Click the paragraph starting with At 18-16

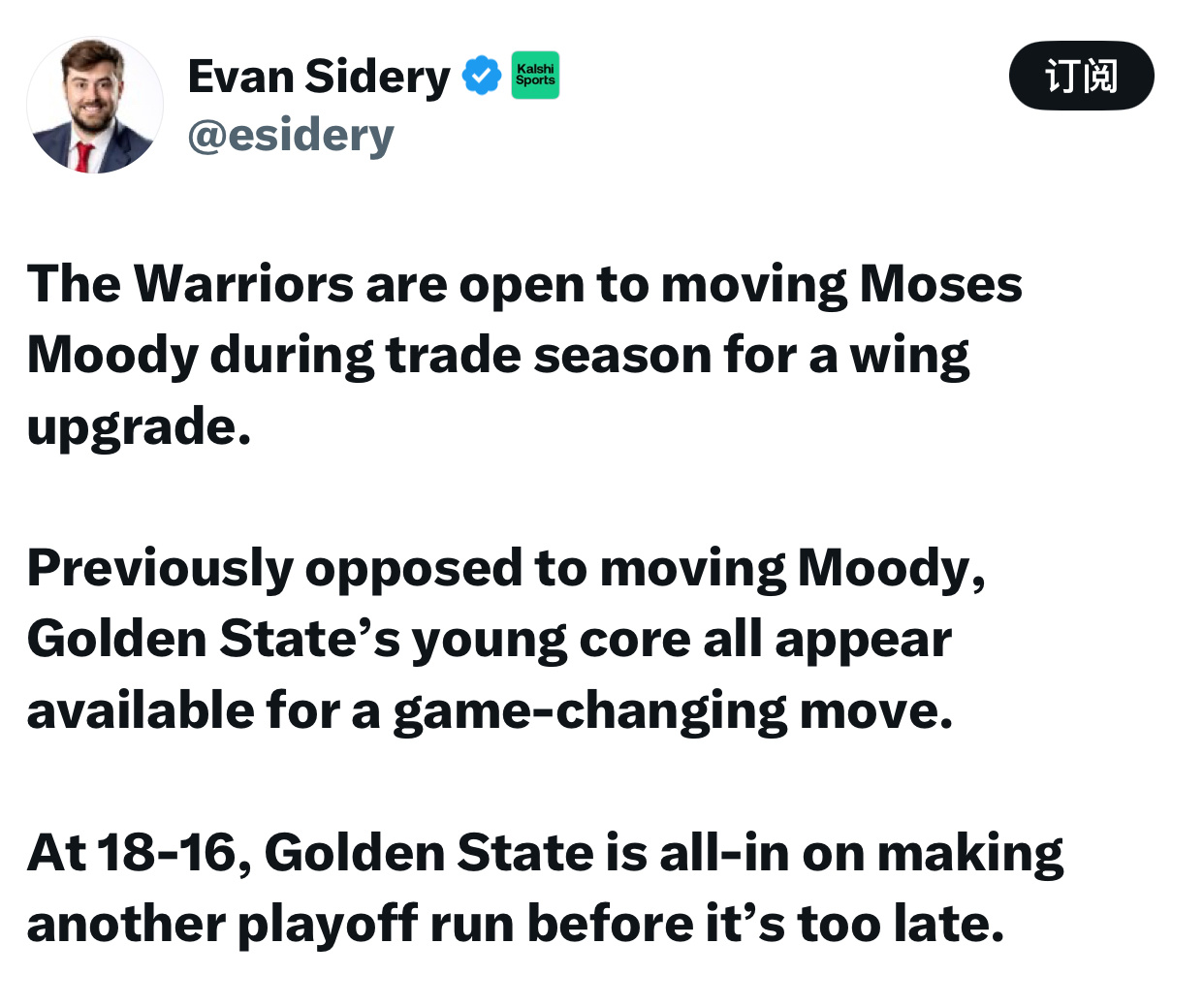pos(545,888)
